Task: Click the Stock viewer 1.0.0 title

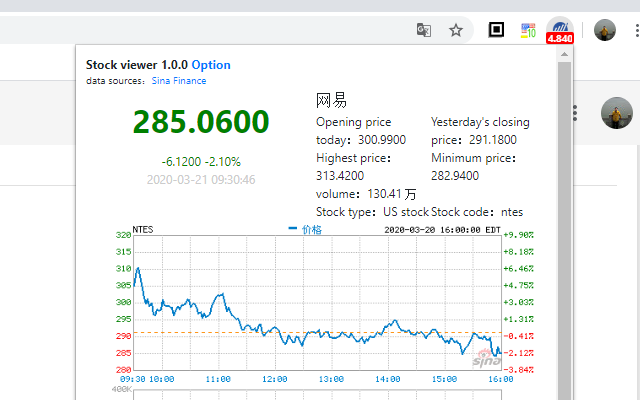Action: (137, 65)
